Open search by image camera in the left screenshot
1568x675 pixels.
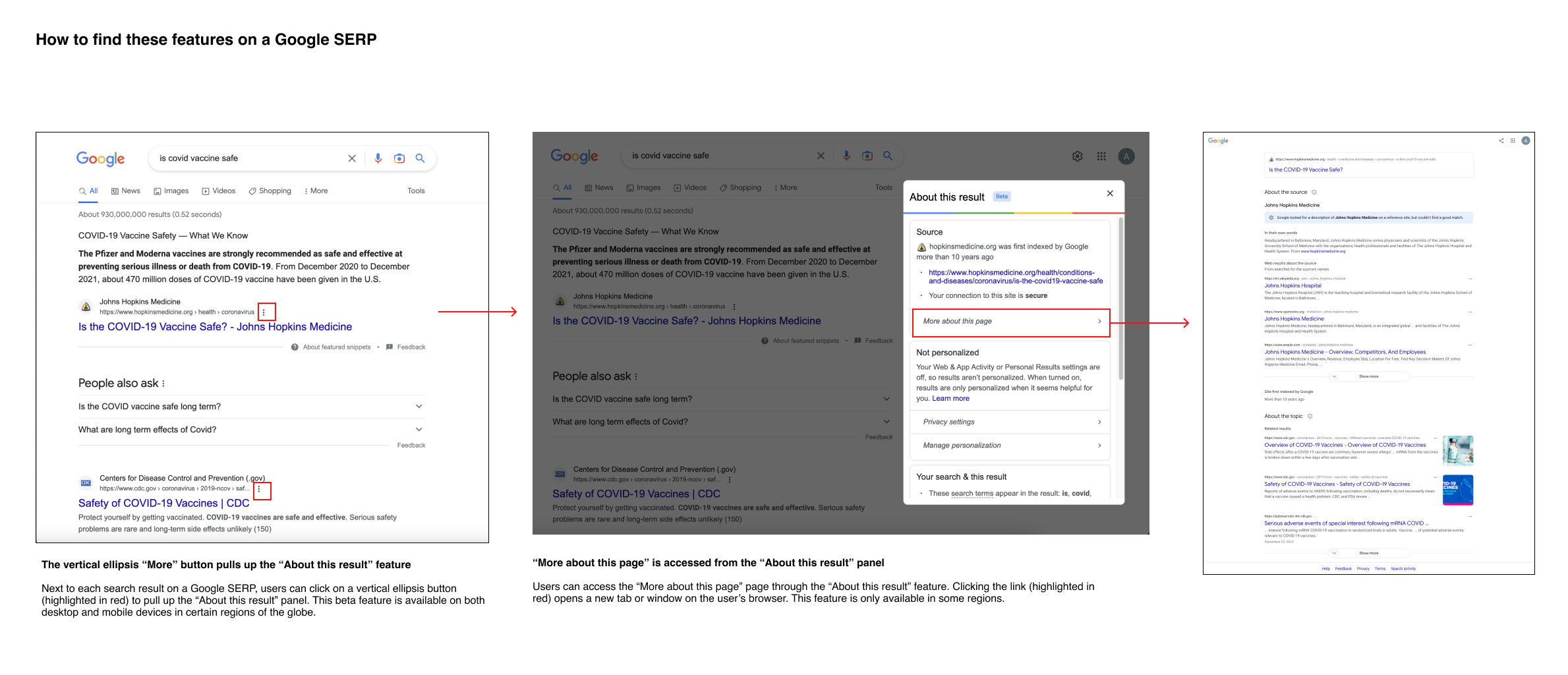[x=399, y=158]
